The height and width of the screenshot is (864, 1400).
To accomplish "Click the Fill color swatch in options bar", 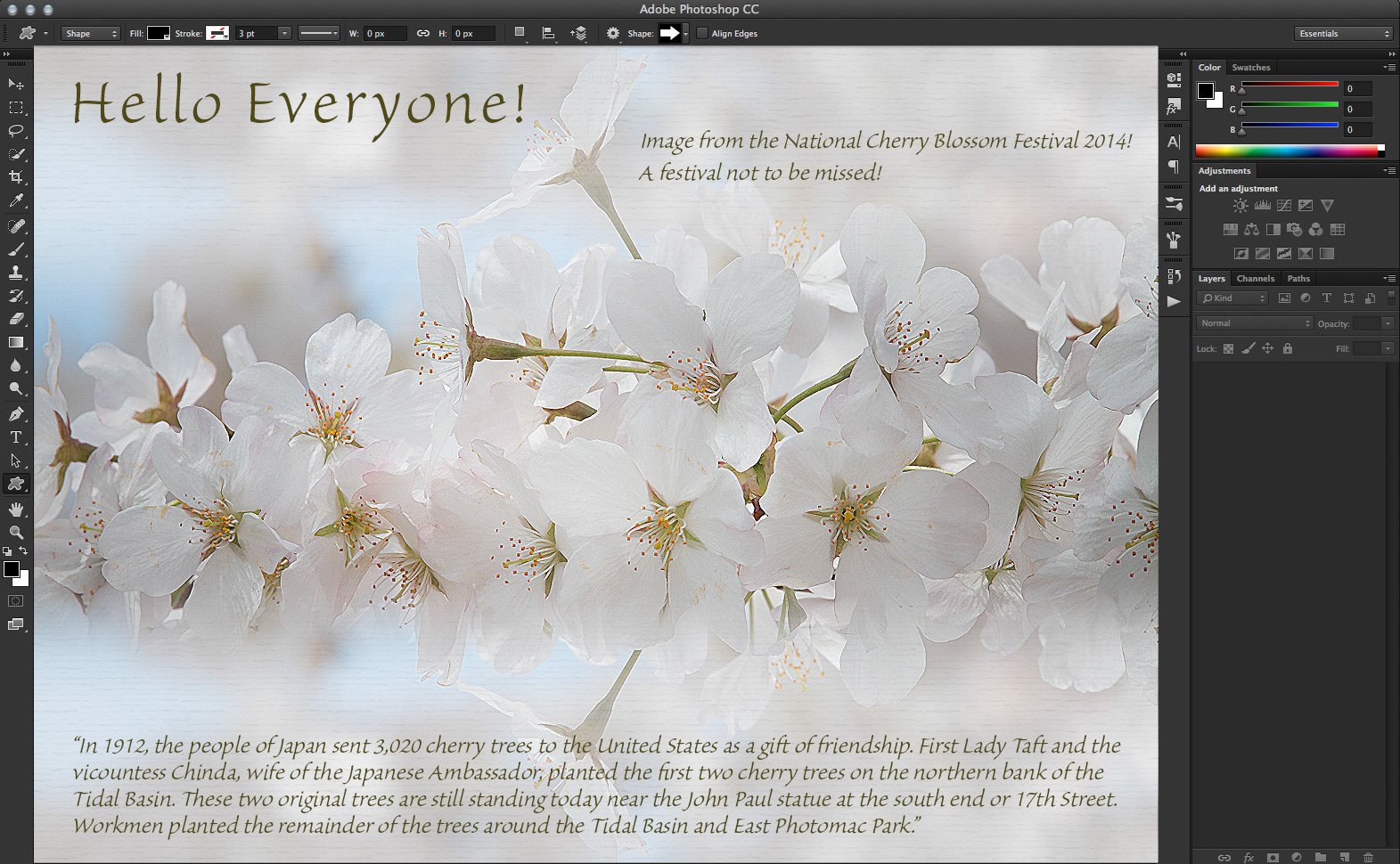I will pyautogui.click(x=159, y=34).
